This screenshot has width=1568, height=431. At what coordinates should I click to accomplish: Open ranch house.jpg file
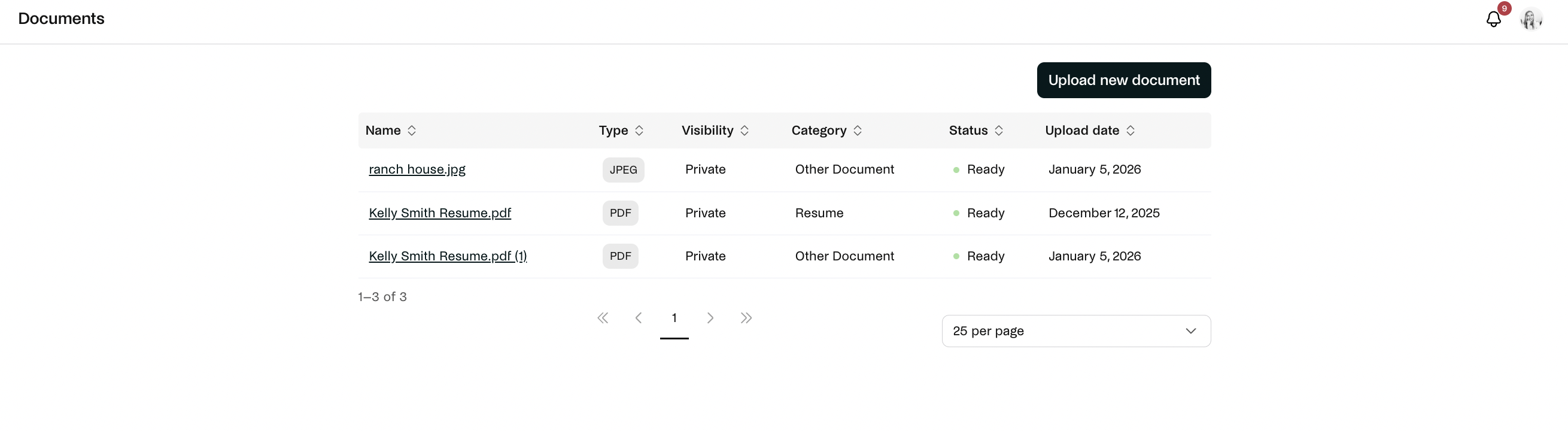pos(417,169)
